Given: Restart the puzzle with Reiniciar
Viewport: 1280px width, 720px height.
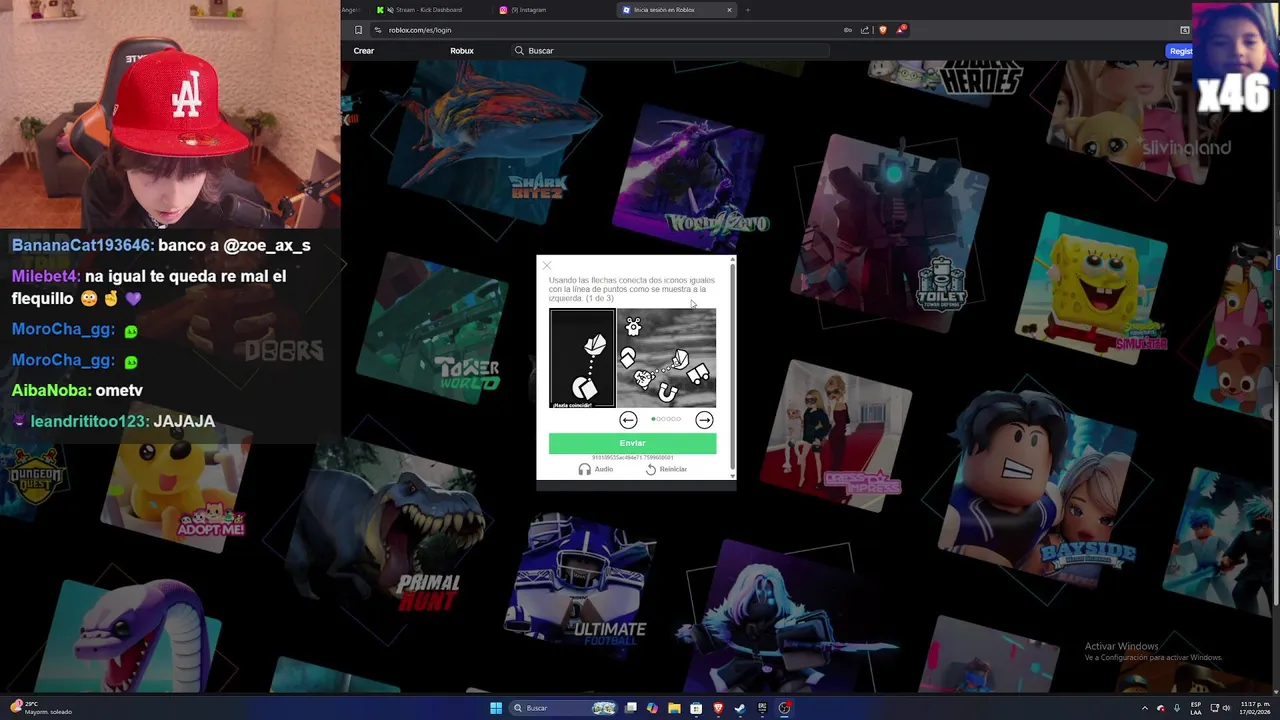Looking at the screenshot, I should (666, 469).
